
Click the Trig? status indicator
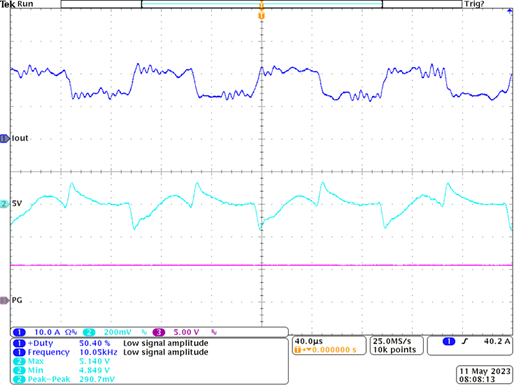(474, 4)
